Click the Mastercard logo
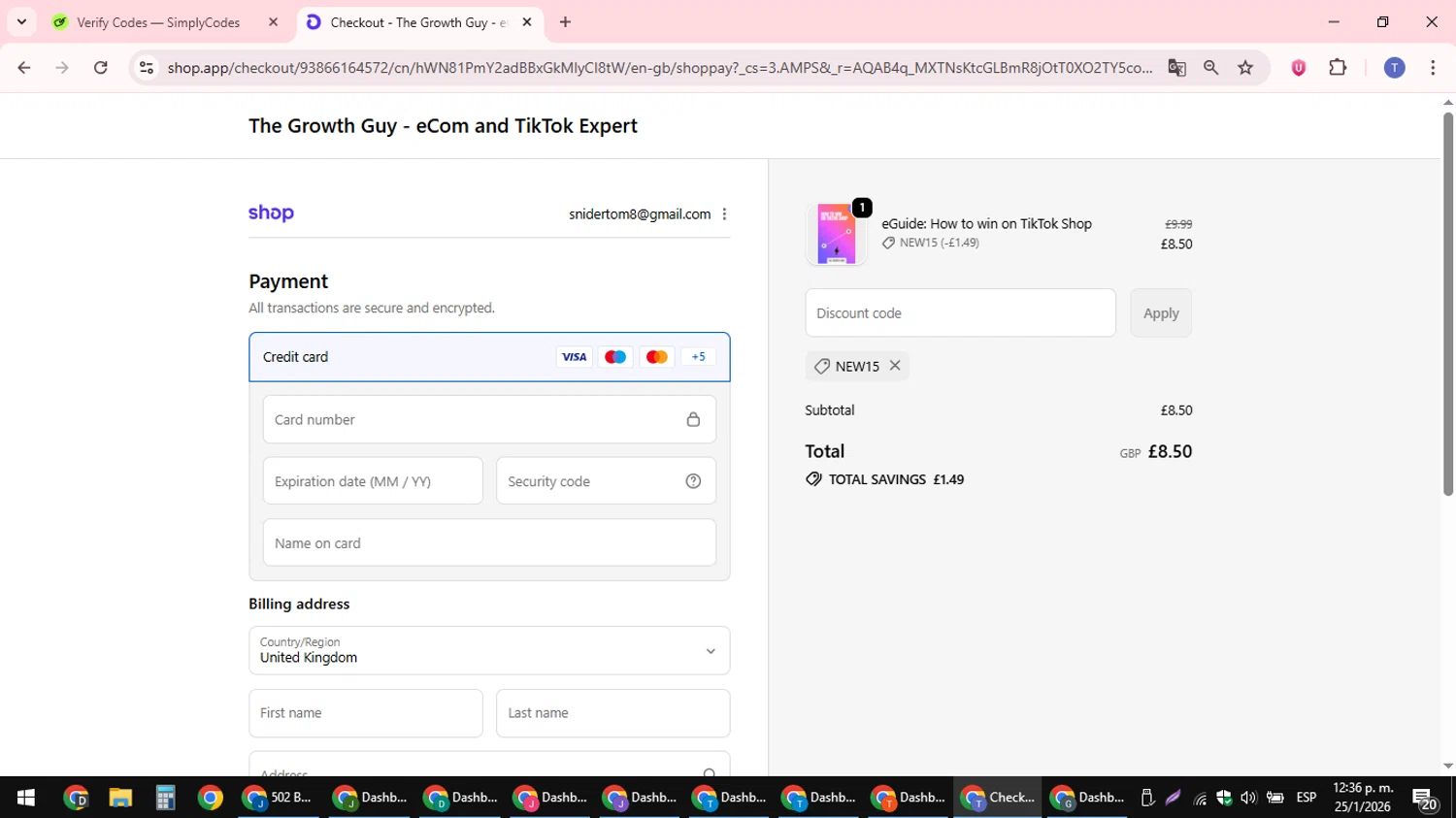The height and width of the screenshot is (818, 1456). tap(657, 357)
